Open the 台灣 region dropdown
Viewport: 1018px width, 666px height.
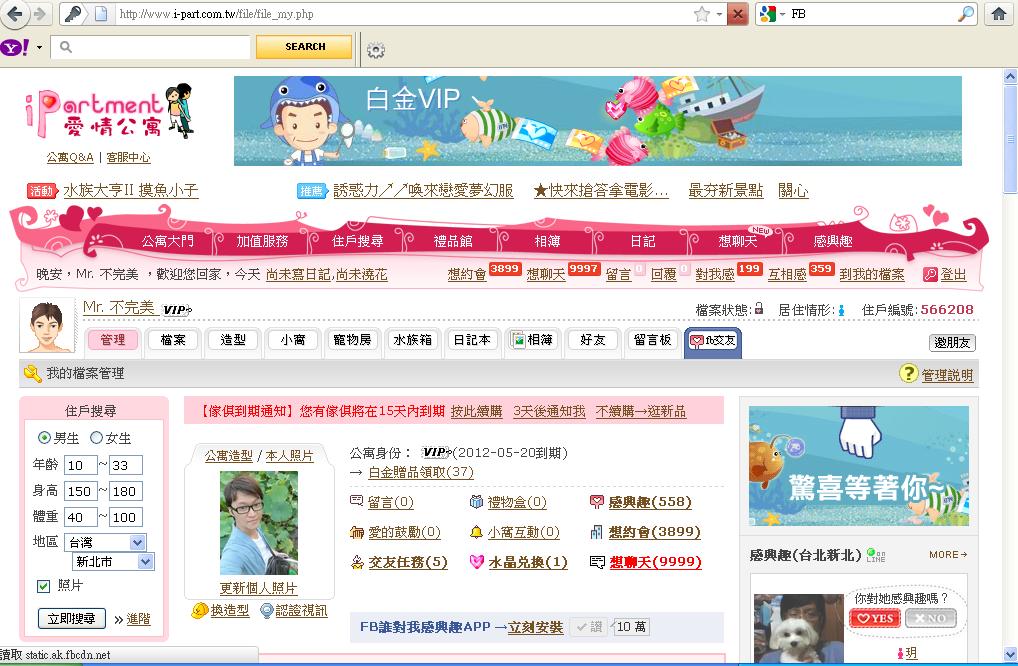click(x=105, y=542)
